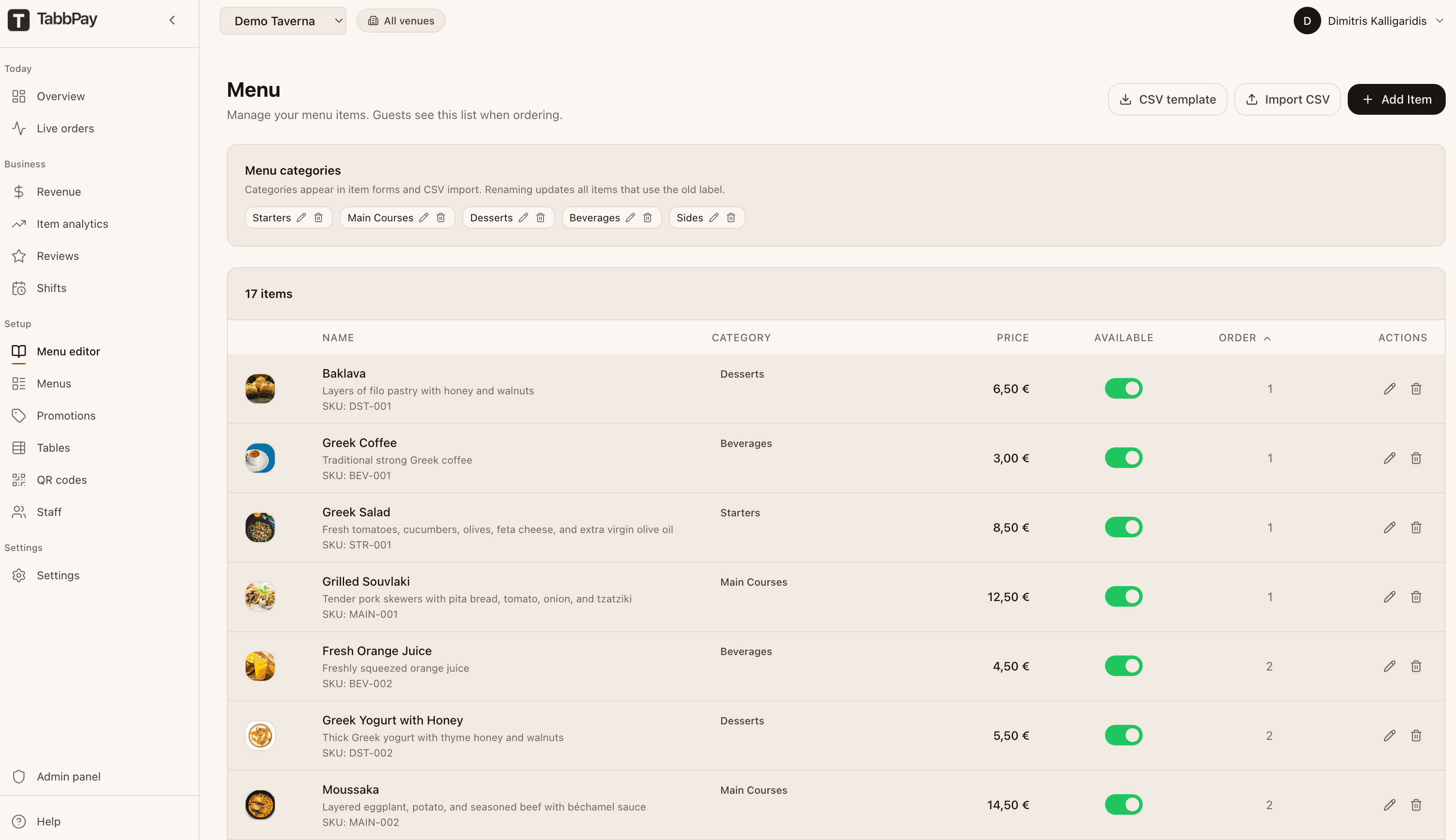Disable Greek Salad availability

point(1123,527)
